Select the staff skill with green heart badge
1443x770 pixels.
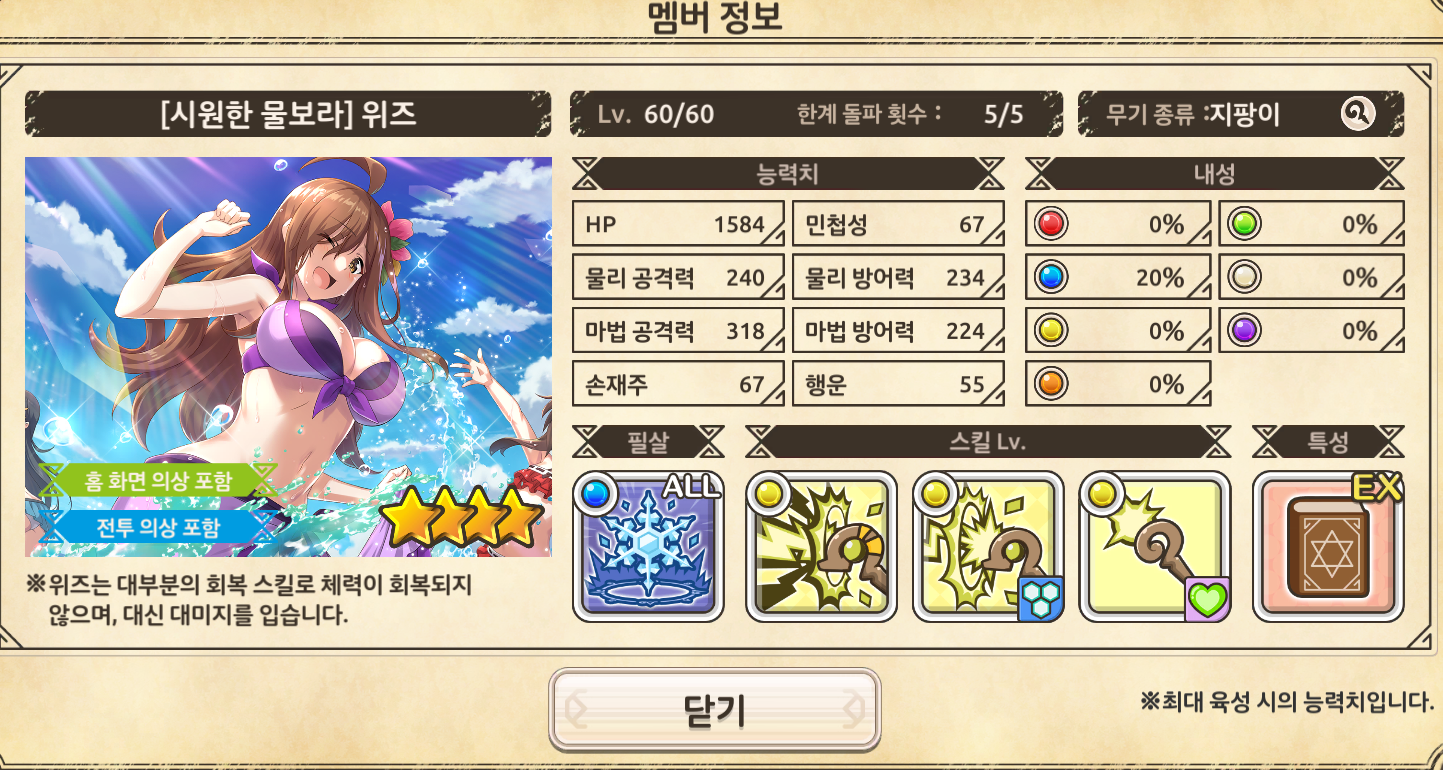pyautogui.click(x=1155, y=546)
